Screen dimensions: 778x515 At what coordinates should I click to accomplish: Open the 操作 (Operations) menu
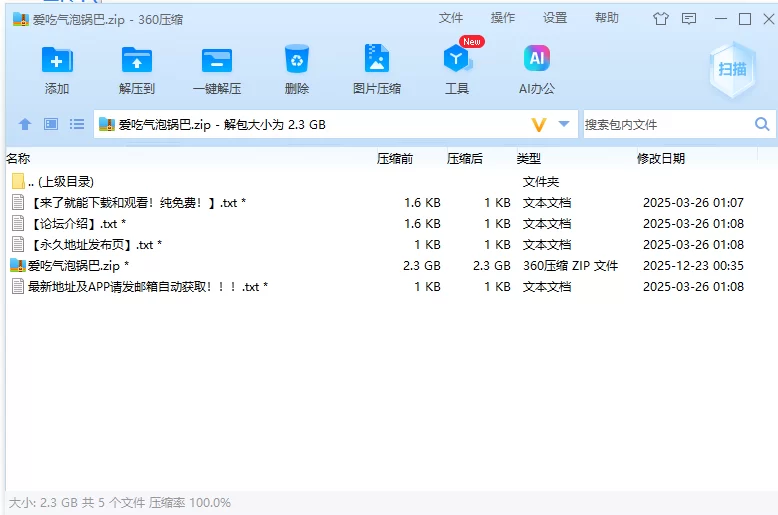(x=503, y=18)
